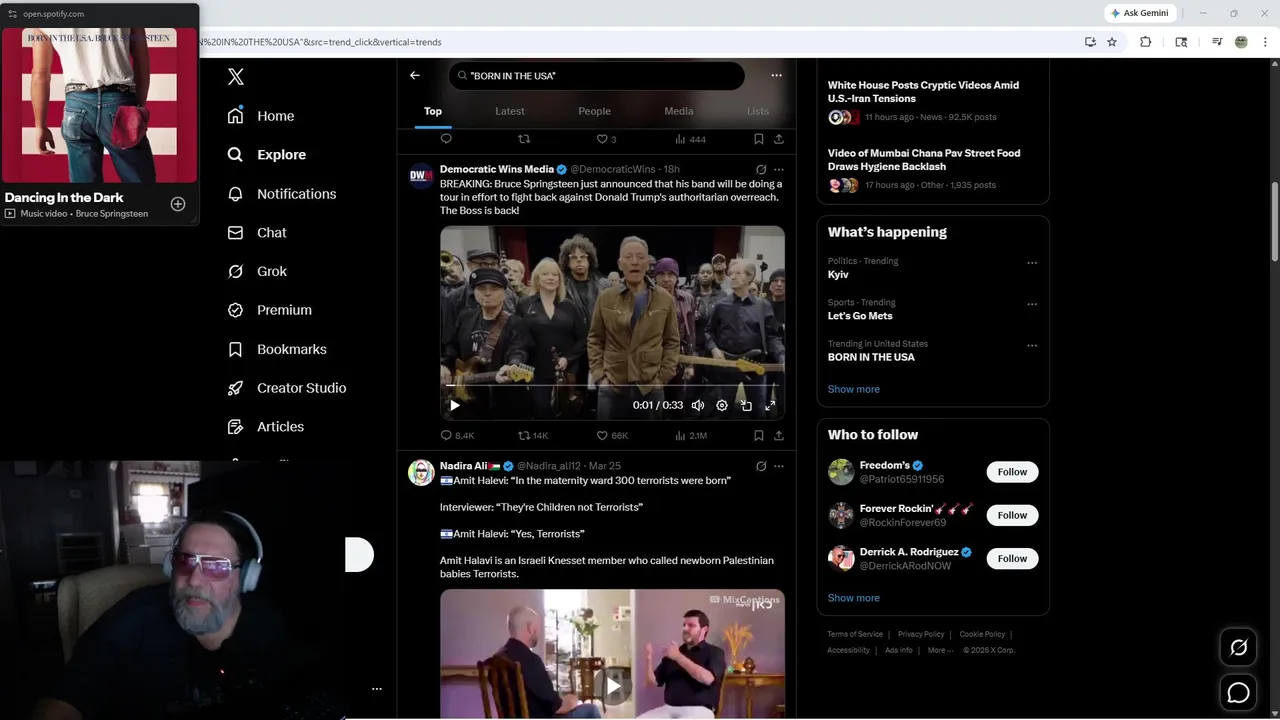The width and height of the screenshot is (1280, 720).
Task: Show more under Who to follow
Action: pos(854,598)
